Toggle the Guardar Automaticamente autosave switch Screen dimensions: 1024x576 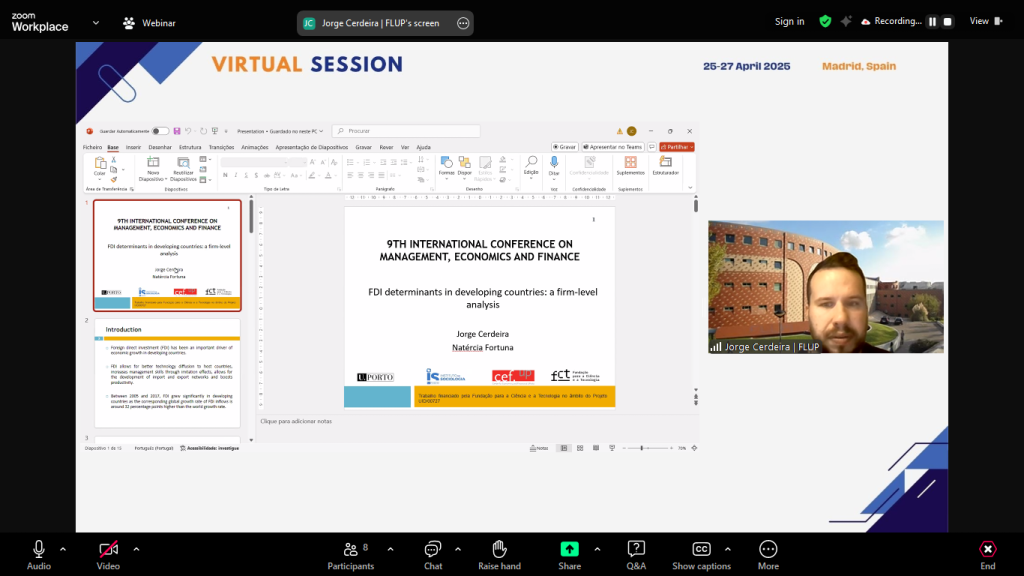click(160, 131)
